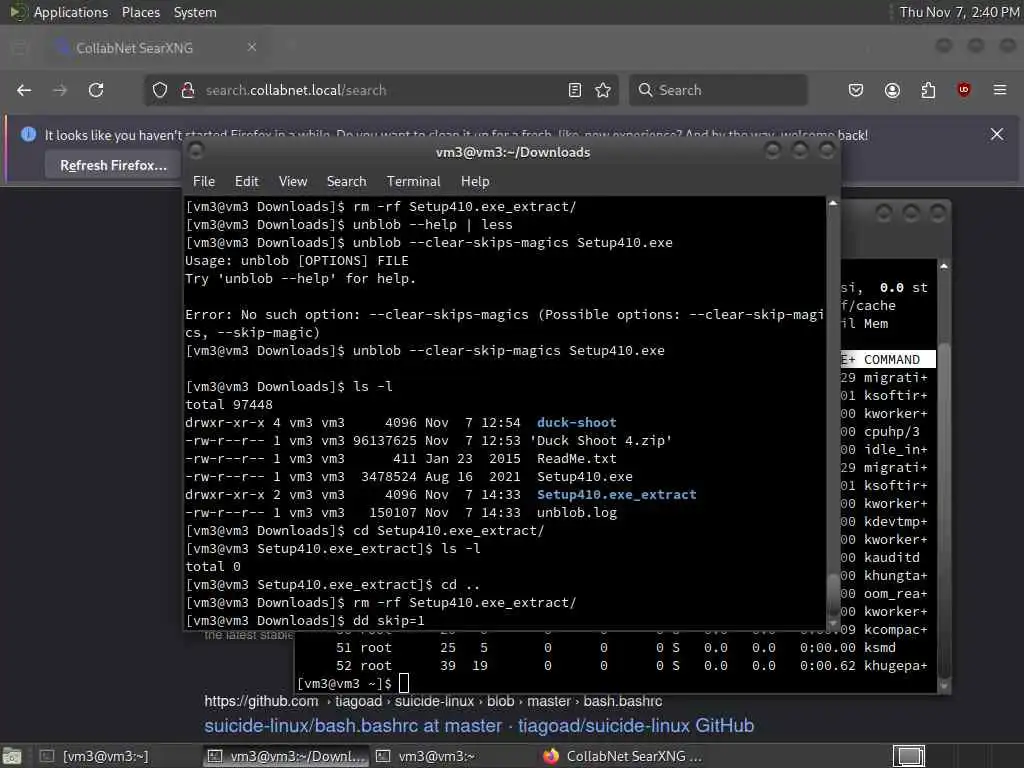The height and width of the screenshot is (768, 1024).
Task: Bookmark this page with the star
Action: pyautogui.click(x=603, y=90)
